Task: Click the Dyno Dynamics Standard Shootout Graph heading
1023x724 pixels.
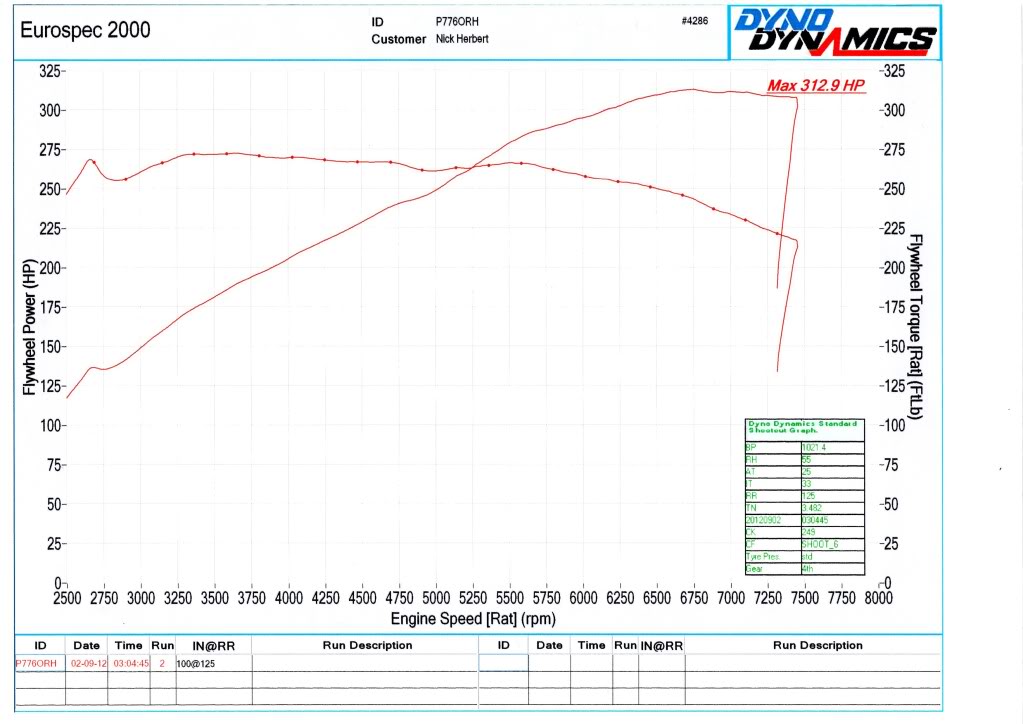Action: point(804,427)
